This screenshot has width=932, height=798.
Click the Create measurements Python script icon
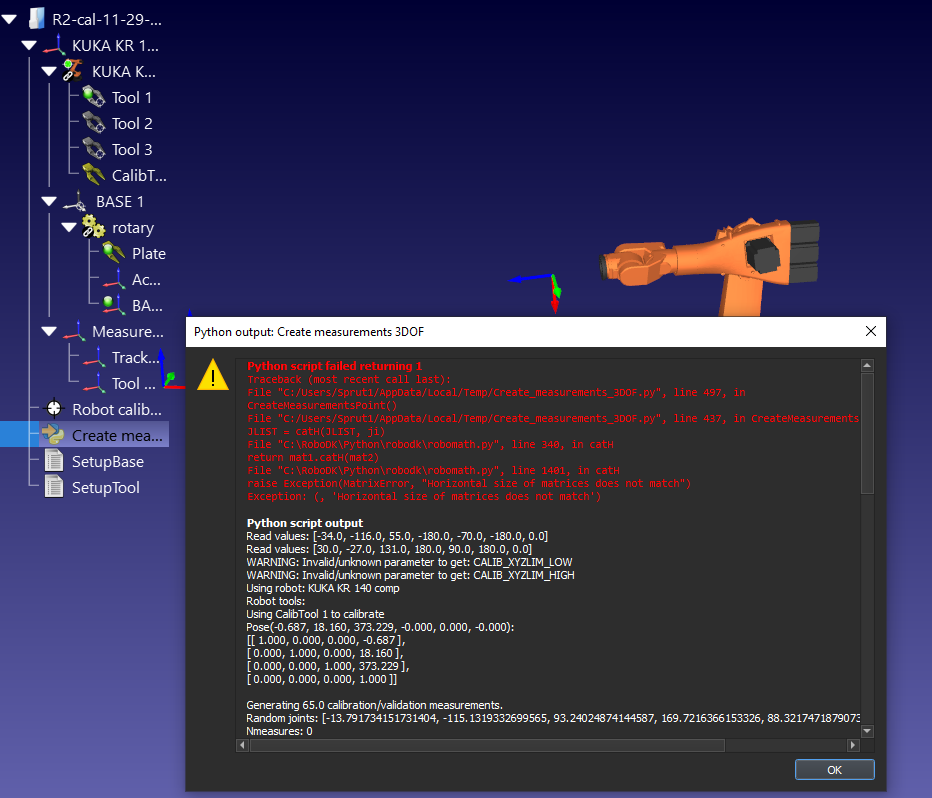click(54, 435)
